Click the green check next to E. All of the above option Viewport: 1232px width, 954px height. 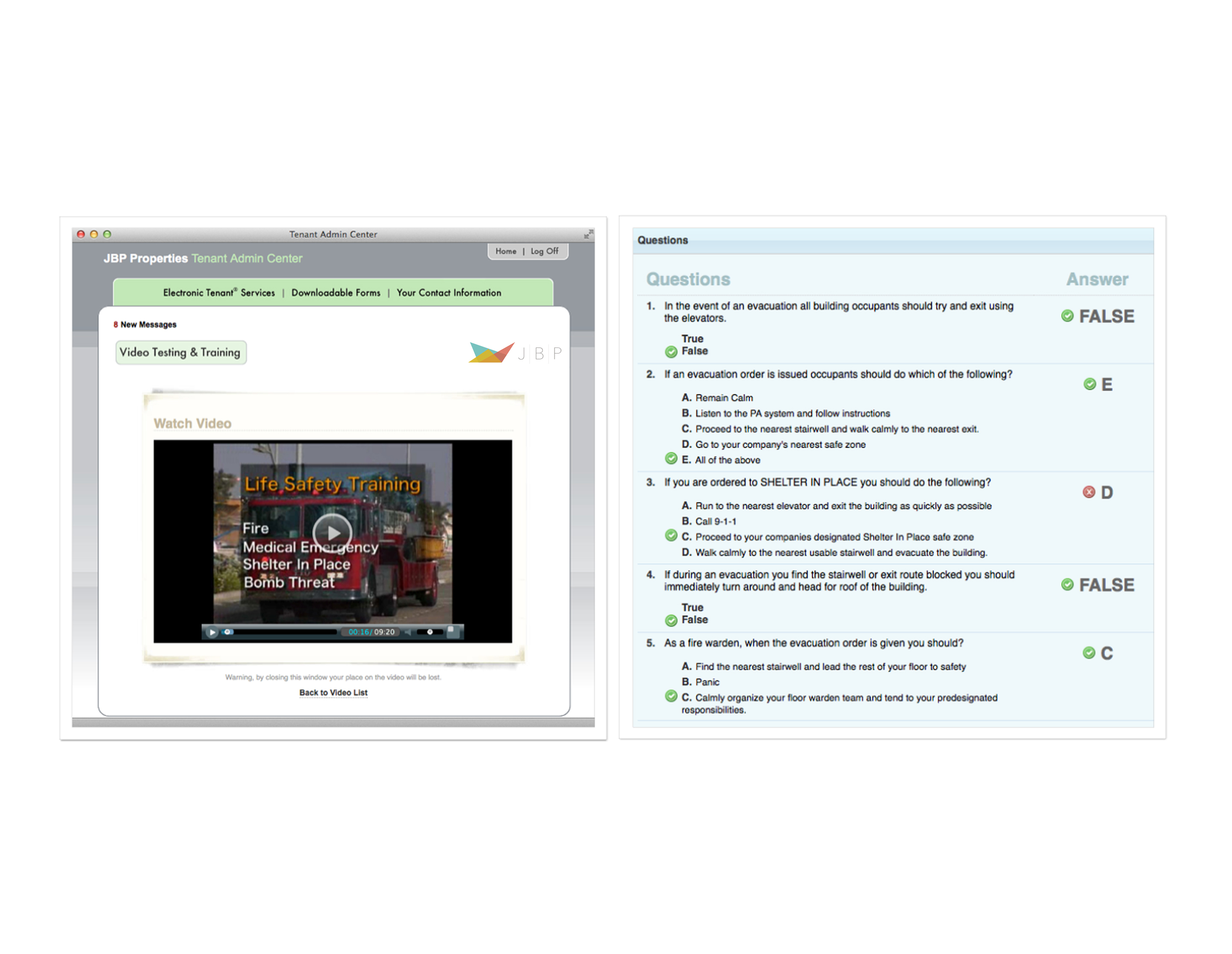pos(671,458)
